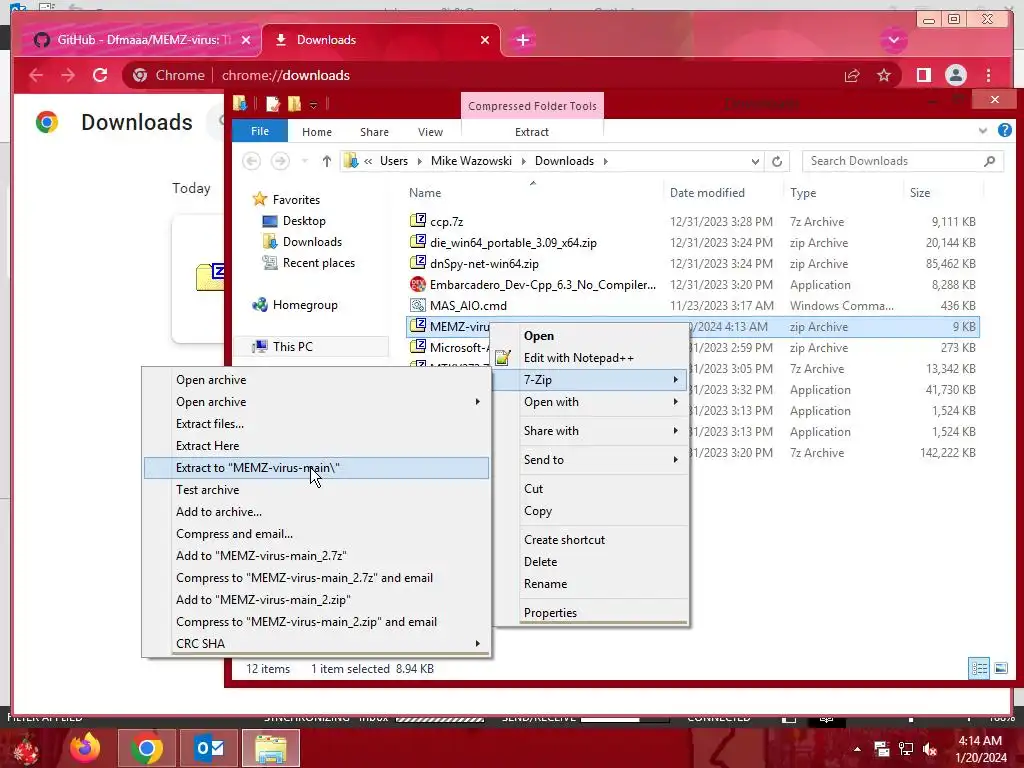Select Recent places in Favorites
The image size is (1024, 768).
[319, 263]
